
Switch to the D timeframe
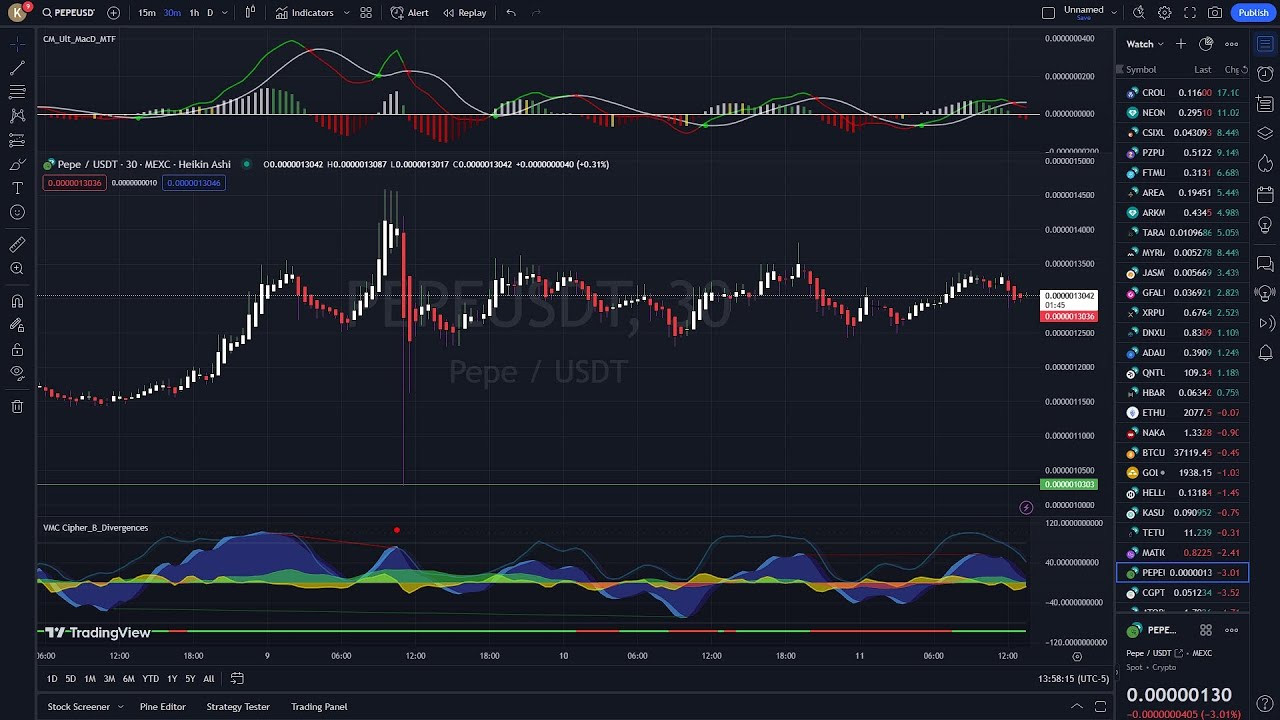210,13
